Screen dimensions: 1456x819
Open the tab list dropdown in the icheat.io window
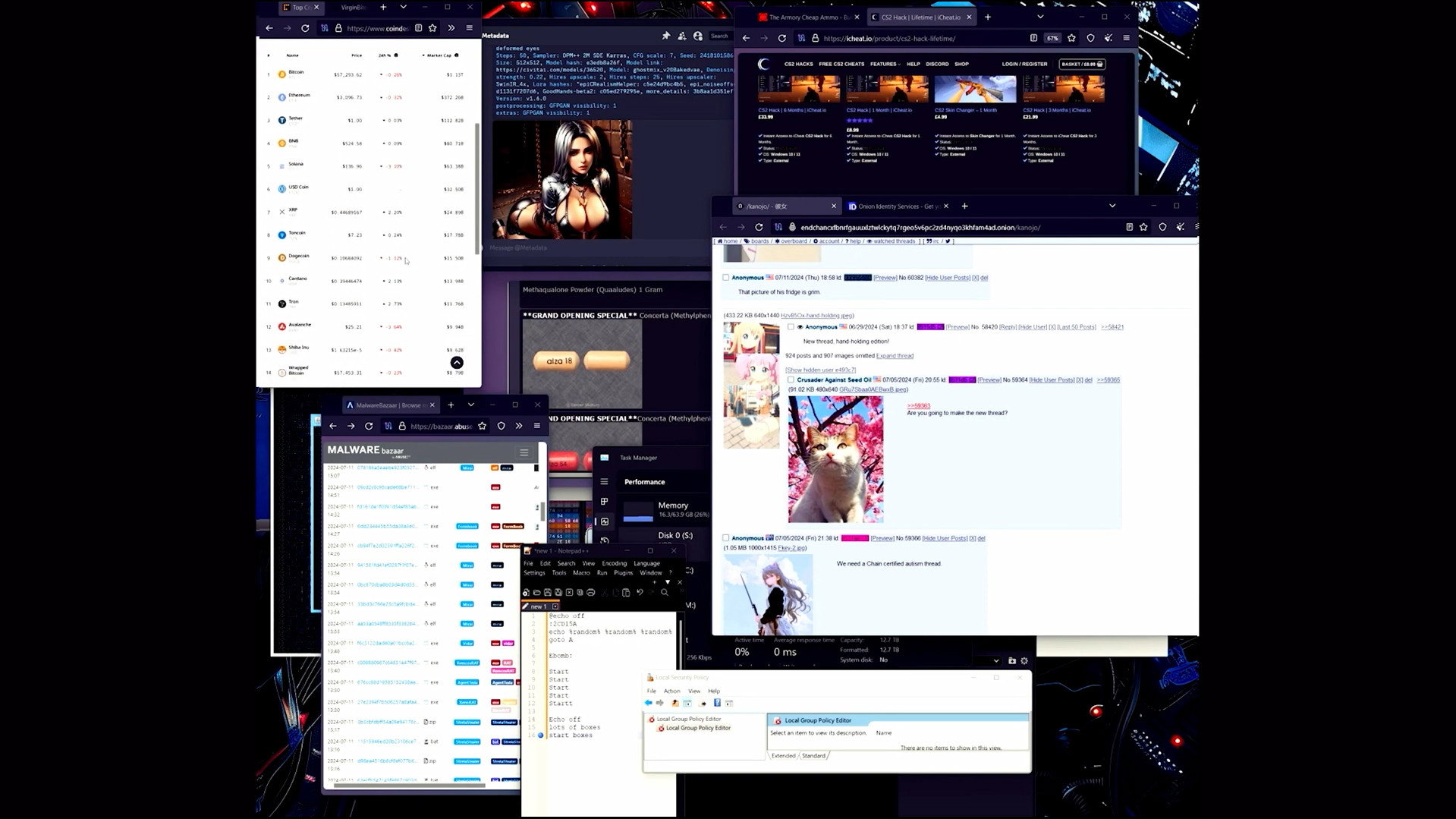click(1040, 17)
